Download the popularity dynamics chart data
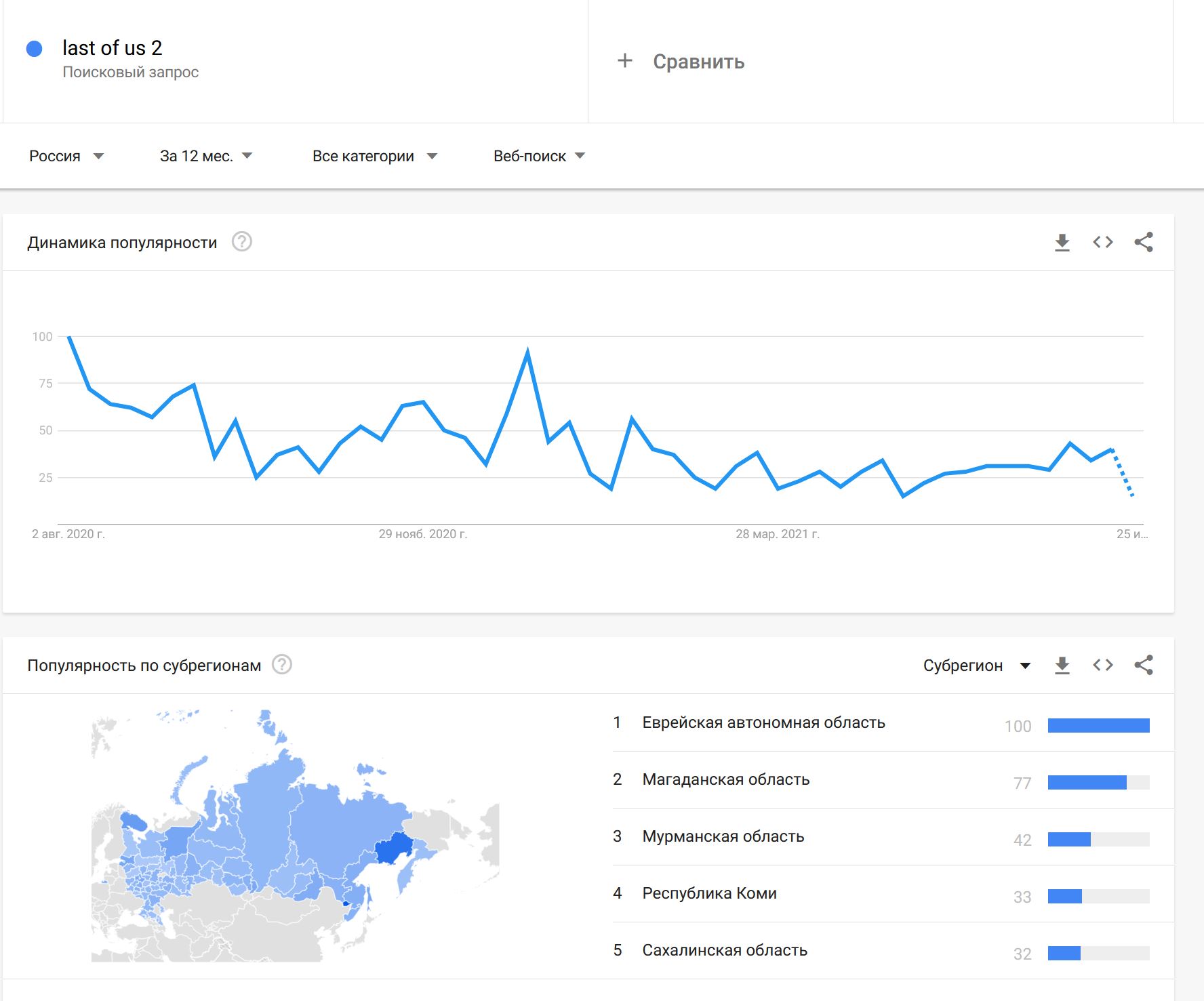Image resolution: width=1204 pixels, height=1001 pixels. point(1062,243)
